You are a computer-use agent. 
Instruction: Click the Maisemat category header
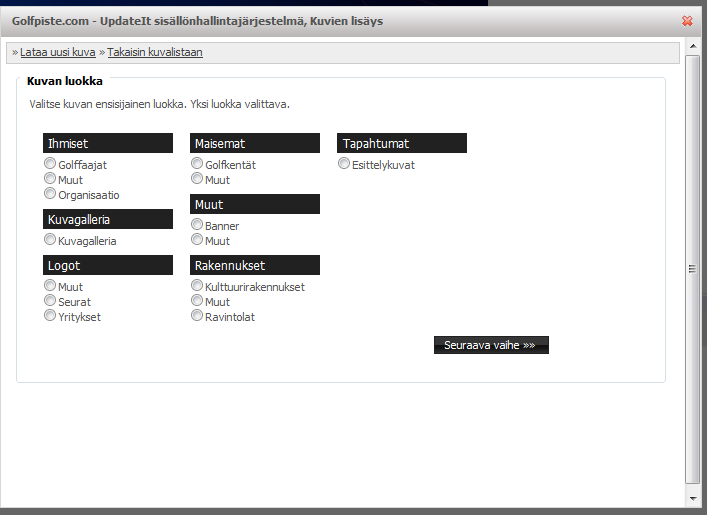[x=255, y=143]
